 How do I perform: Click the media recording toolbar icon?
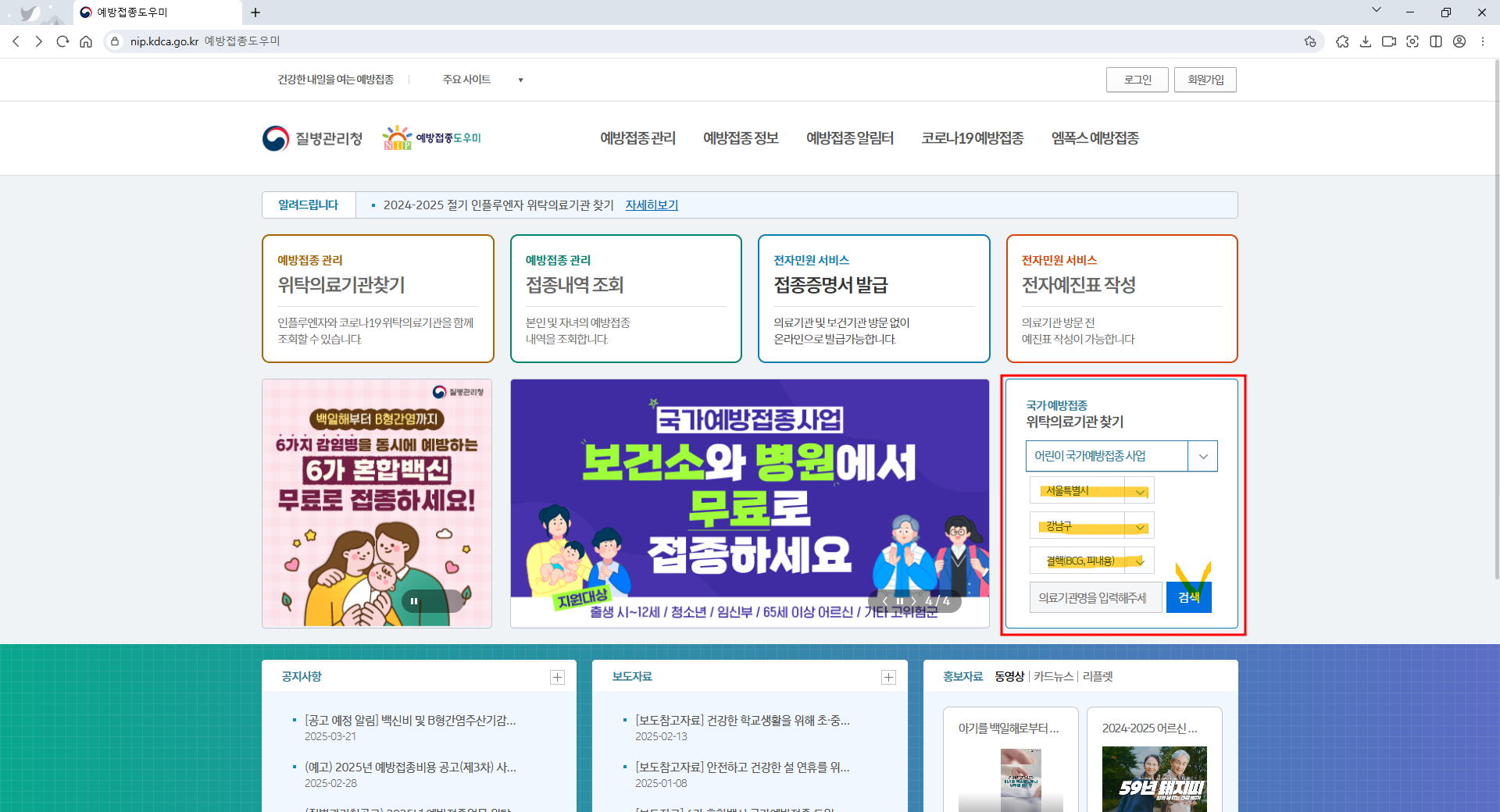click(1389, 41)
